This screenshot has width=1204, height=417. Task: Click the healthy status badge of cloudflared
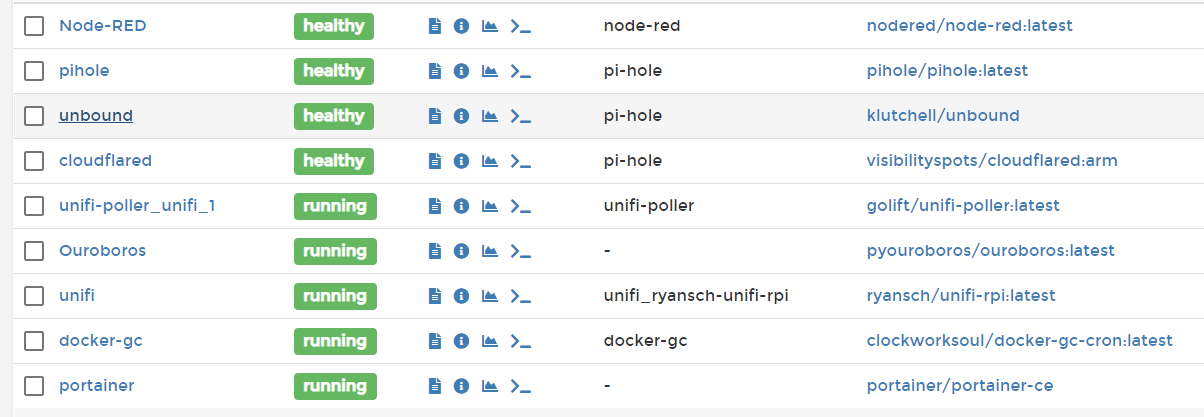334,161
